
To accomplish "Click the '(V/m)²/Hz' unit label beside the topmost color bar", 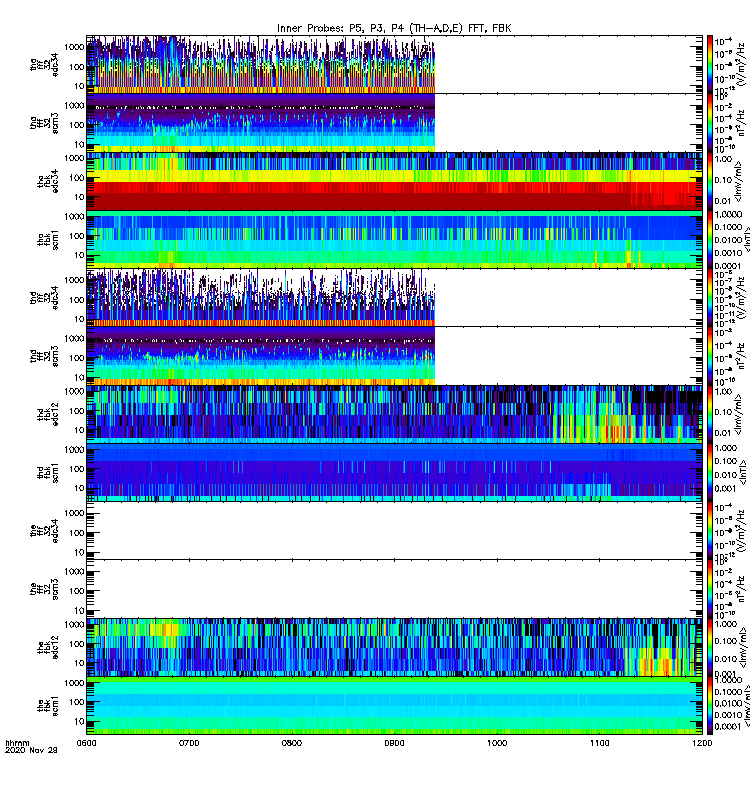I will click(741, 63).
